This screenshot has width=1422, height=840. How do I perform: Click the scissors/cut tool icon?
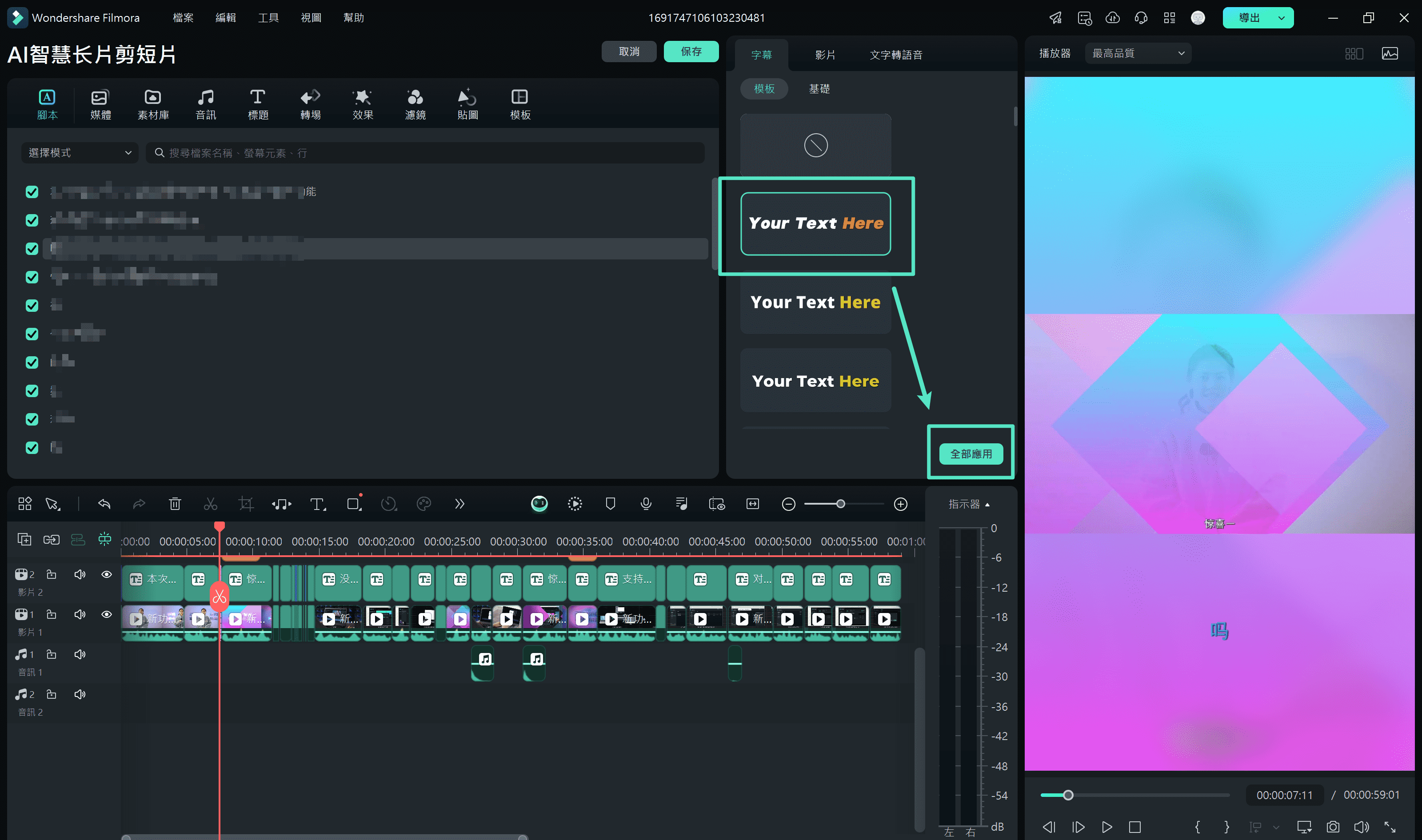[x=210, y=503]
